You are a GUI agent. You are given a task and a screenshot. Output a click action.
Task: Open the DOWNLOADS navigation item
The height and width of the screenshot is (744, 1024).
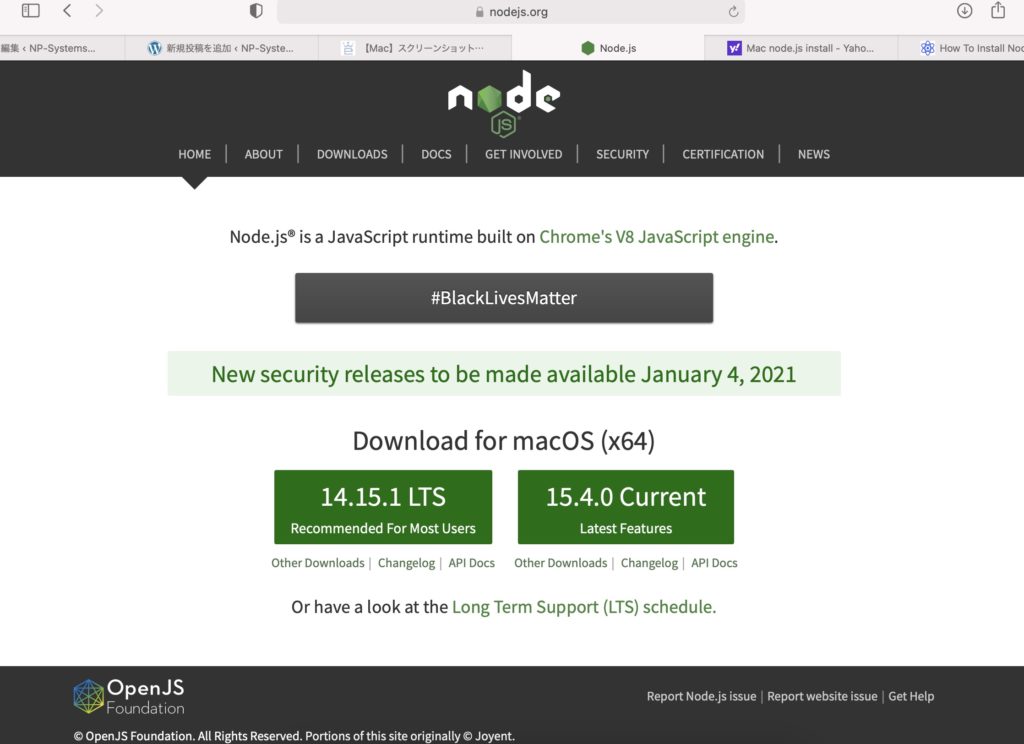click(352, 154)
